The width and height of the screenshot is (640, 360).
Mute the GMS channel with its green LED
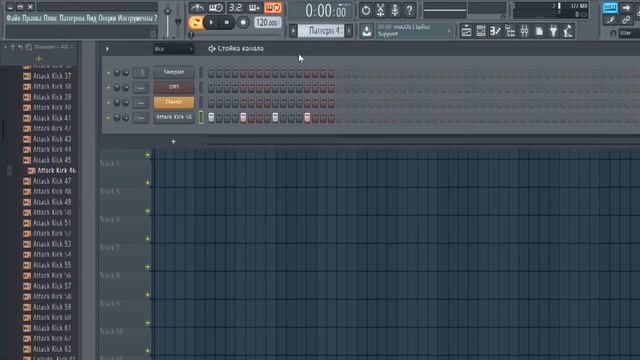[109, 88]
